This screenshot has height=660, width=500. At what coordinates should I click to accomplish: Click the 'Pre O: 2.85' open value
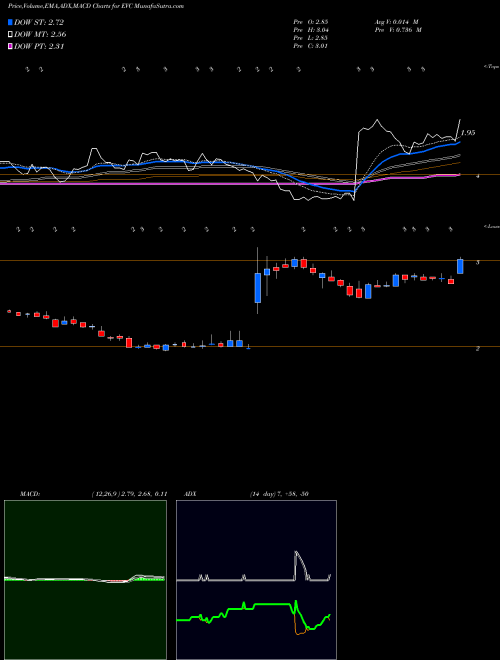pyautogui.click(x=311, y=22)
